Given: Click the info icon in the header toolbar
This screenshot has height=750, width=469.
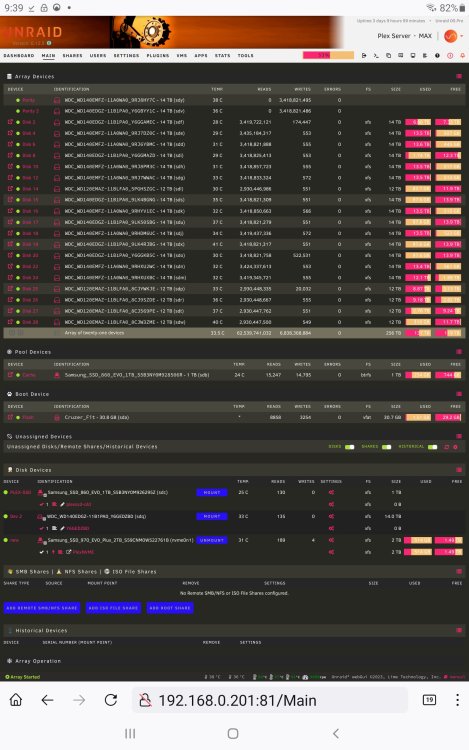Looking at the screenshot, I should click(437, 55).
